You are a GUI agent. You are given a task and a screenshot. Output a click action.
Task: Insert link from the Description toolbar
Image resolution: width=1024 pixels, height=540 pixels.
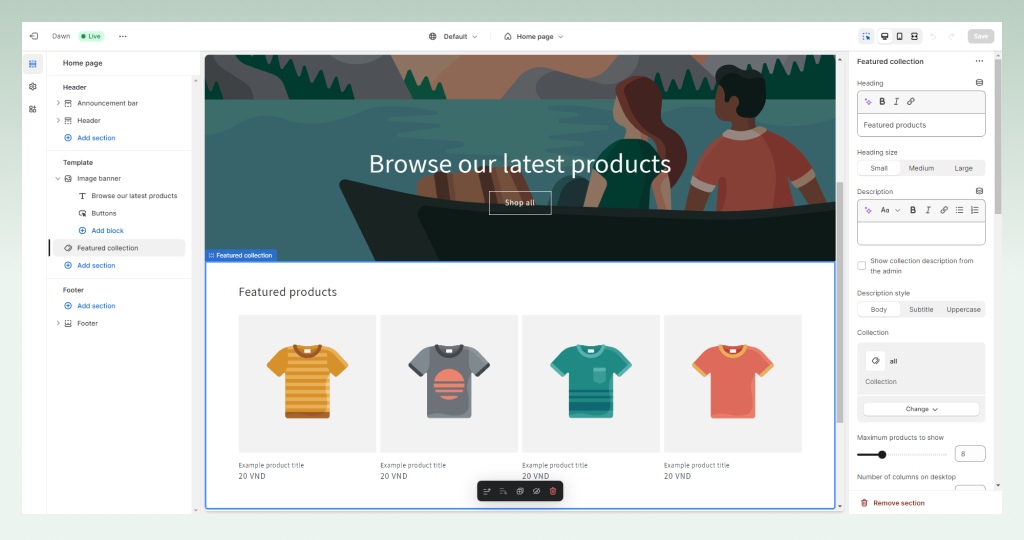(x=944, y=210)
